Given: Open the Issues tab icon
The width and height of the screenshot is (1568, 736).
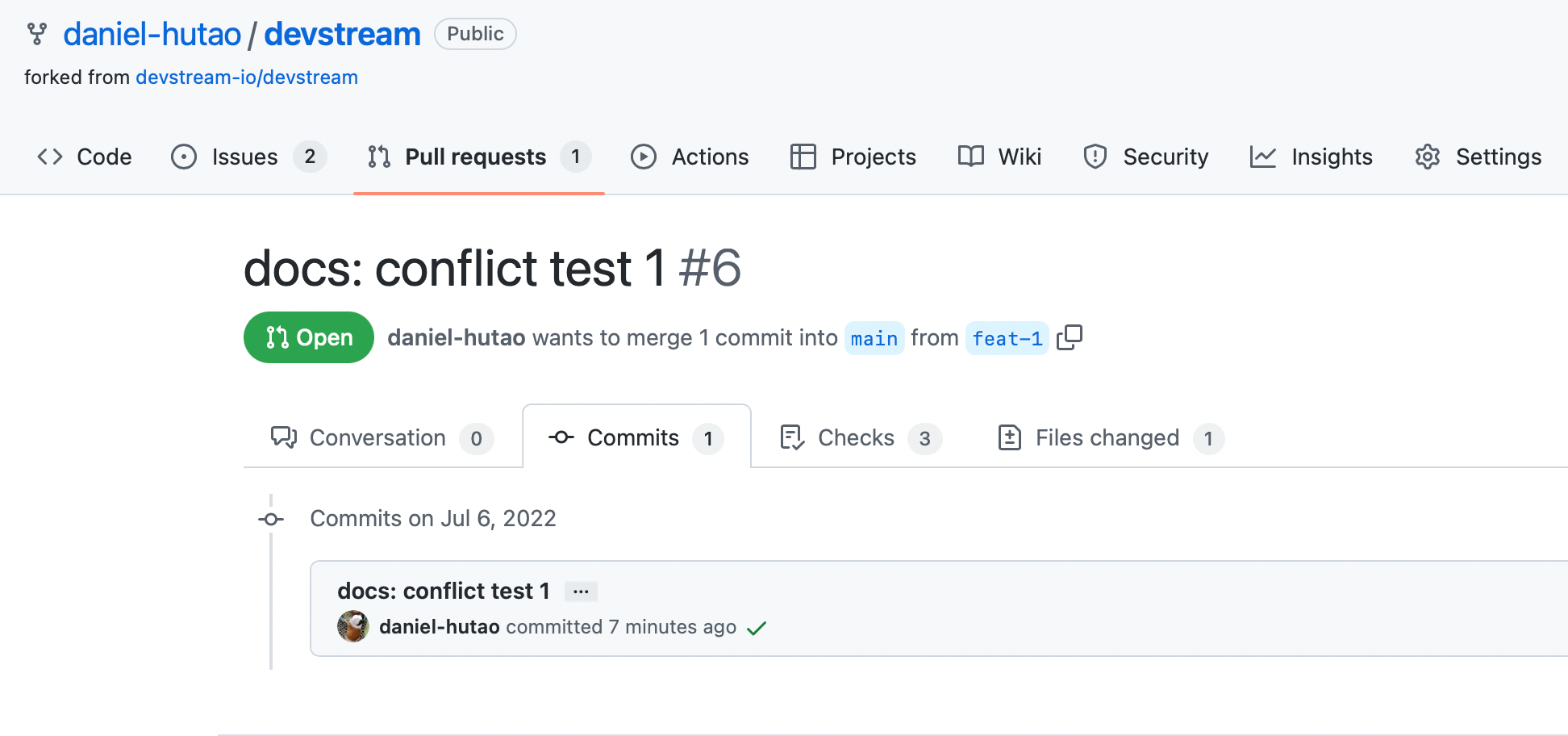Looking at the screenshot, I should pos(184,157).
